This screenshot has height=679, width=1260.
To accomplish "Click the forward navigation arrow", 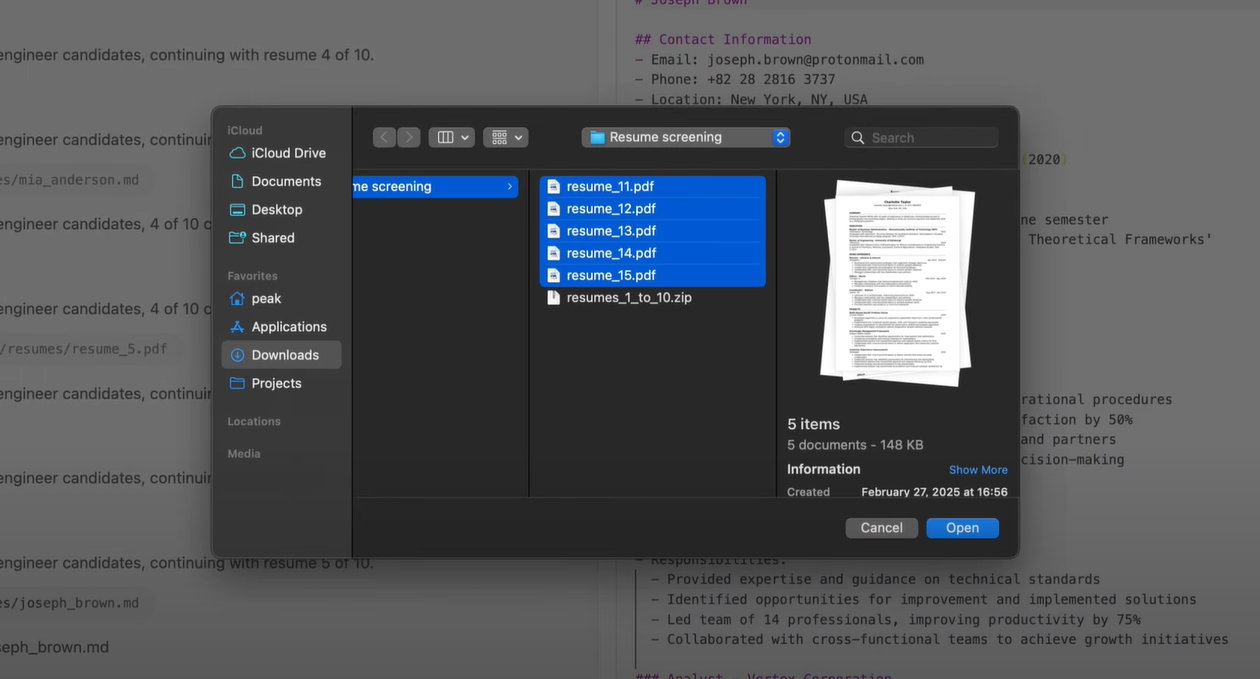I will click(x=408, y=137).
